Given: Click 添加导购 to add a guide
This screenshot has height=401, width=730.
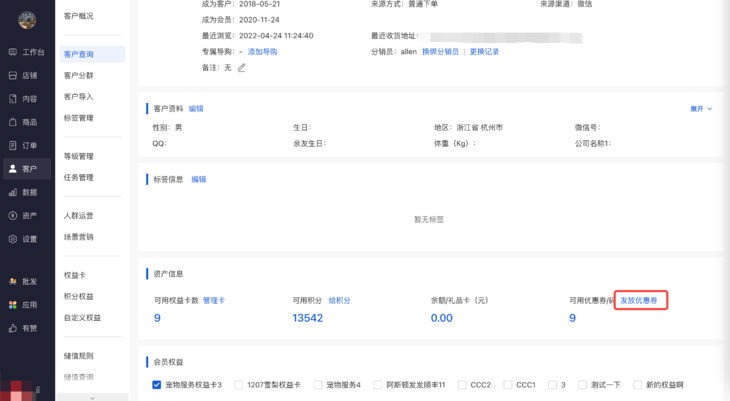Looking at the screenshot, I should click(262, 52).
